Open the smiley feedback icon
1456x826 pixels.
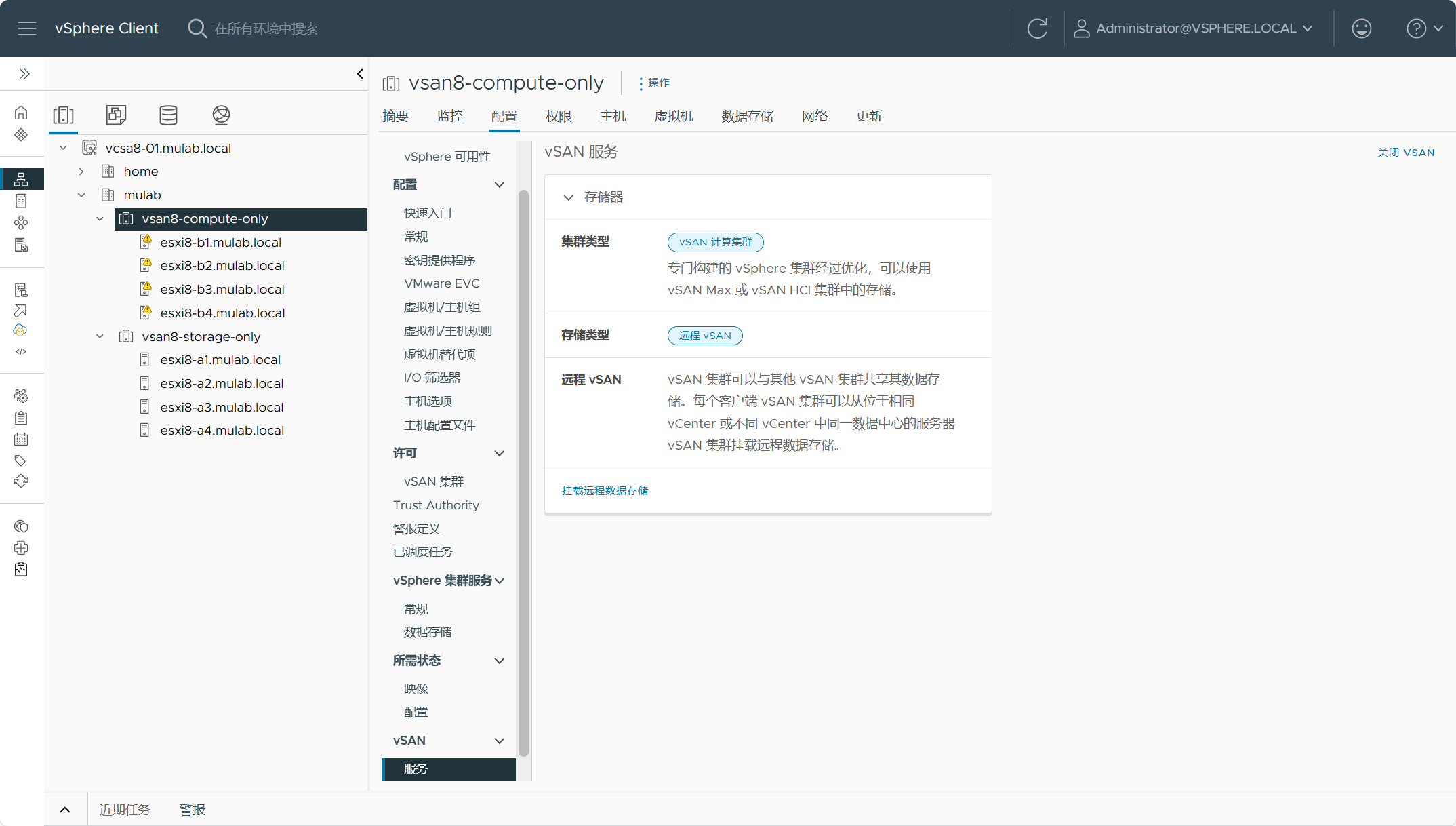point(1361,28)
